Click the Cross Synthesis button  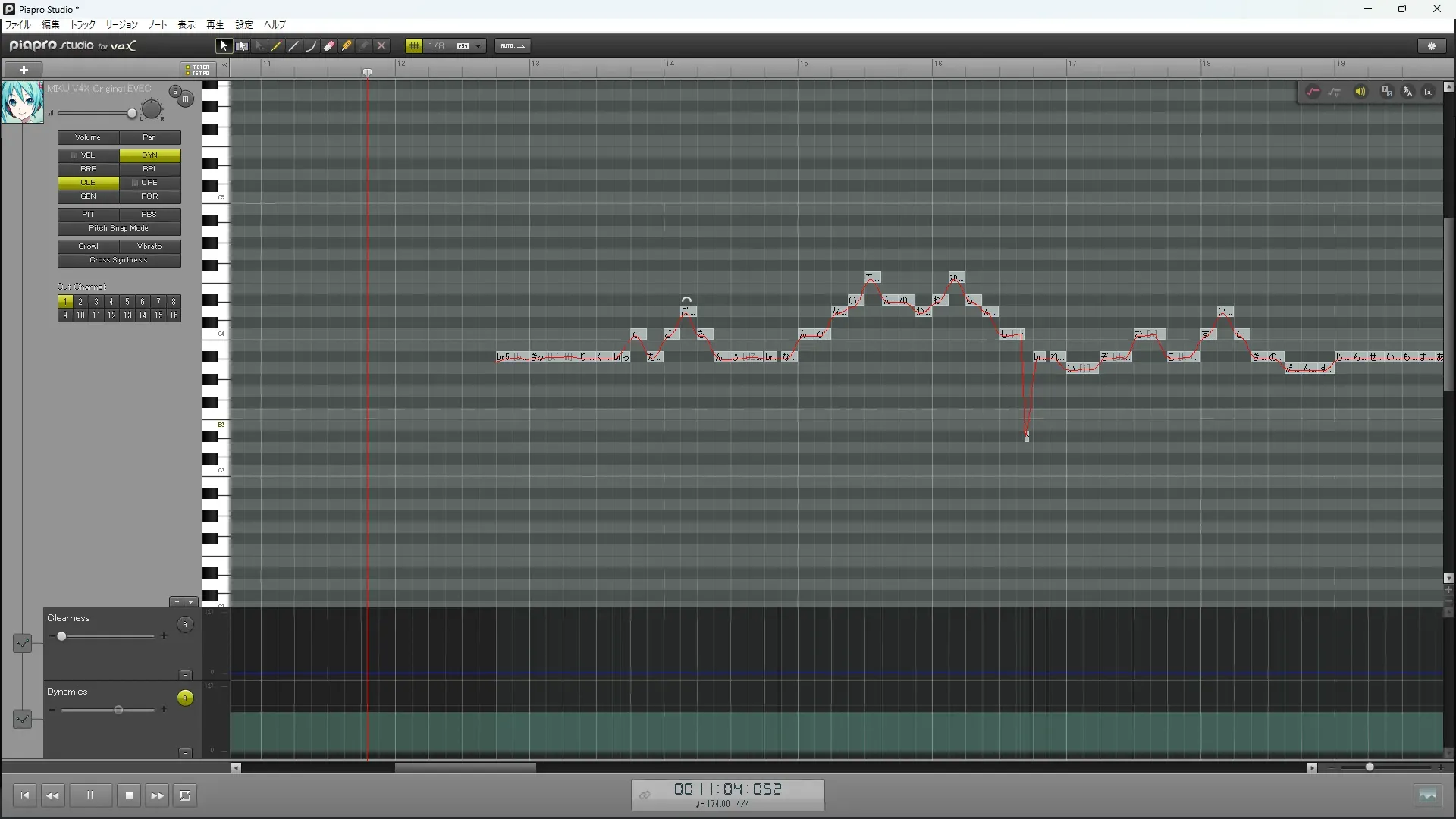click(119, 260)
